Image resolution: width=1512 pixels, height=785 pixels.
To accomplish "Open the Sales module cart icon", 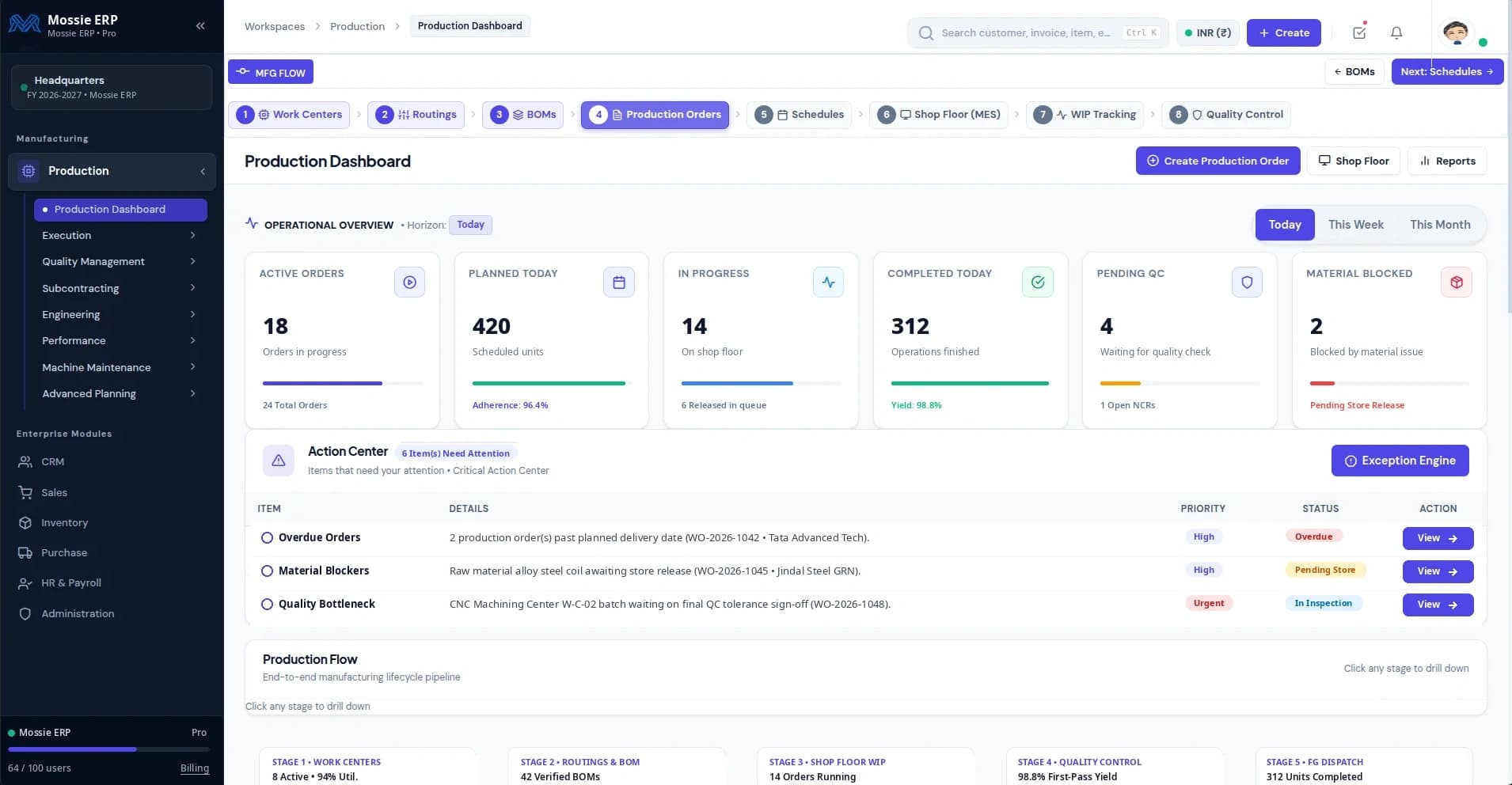I will [x=25, y=492].
